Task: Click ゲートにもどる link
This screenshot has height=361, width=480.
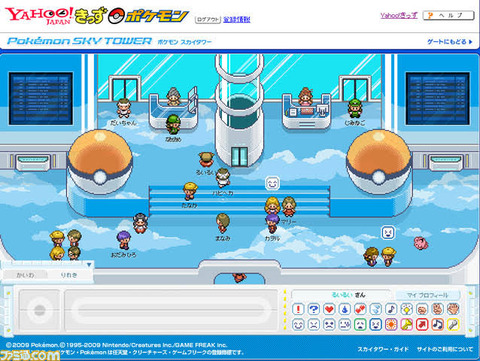Action: coord(450,42)
